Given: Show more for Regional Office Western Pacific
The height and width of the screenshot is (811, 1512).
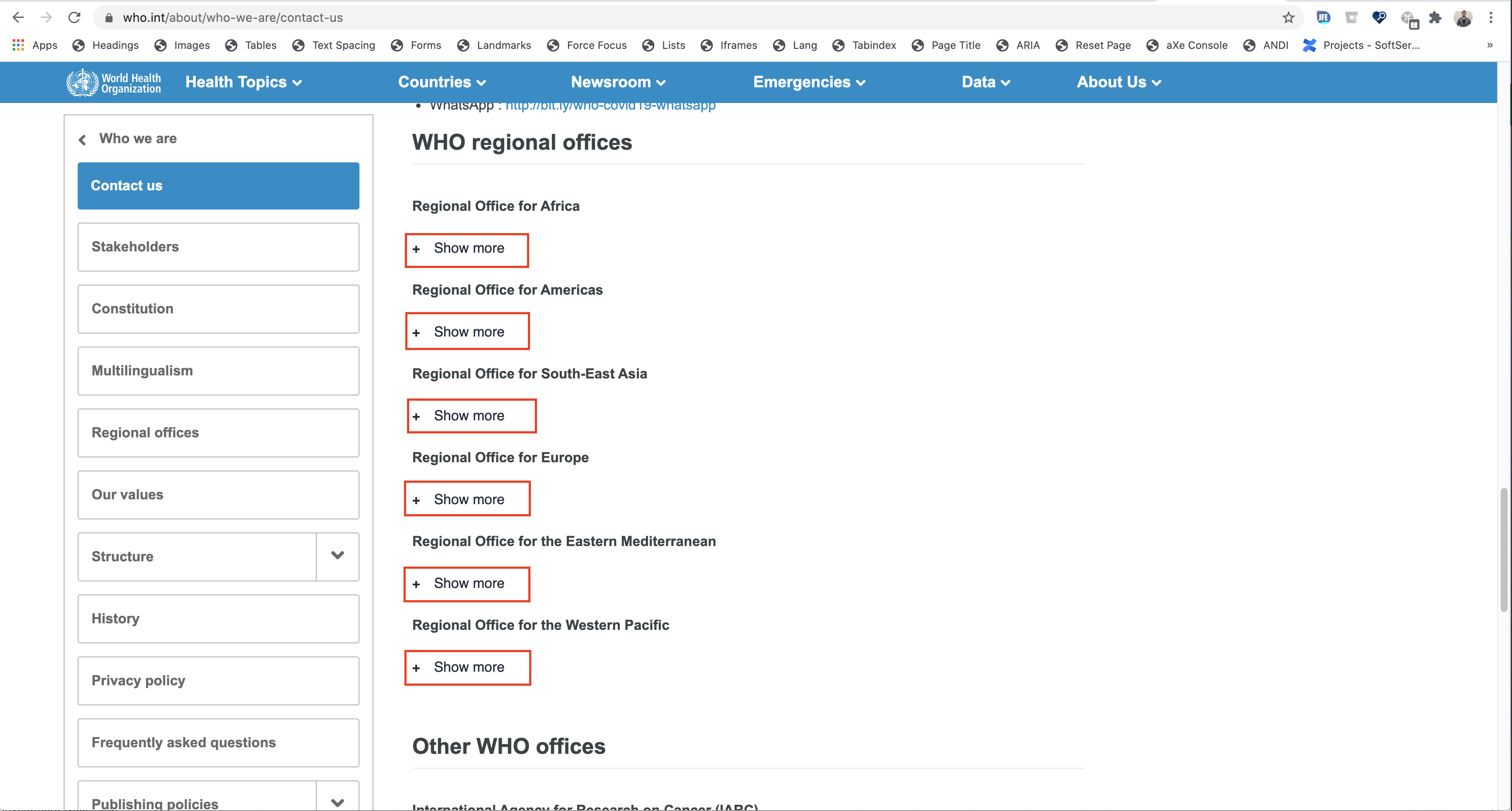Looking at the screenshot, I should click(x=467, y=667).
